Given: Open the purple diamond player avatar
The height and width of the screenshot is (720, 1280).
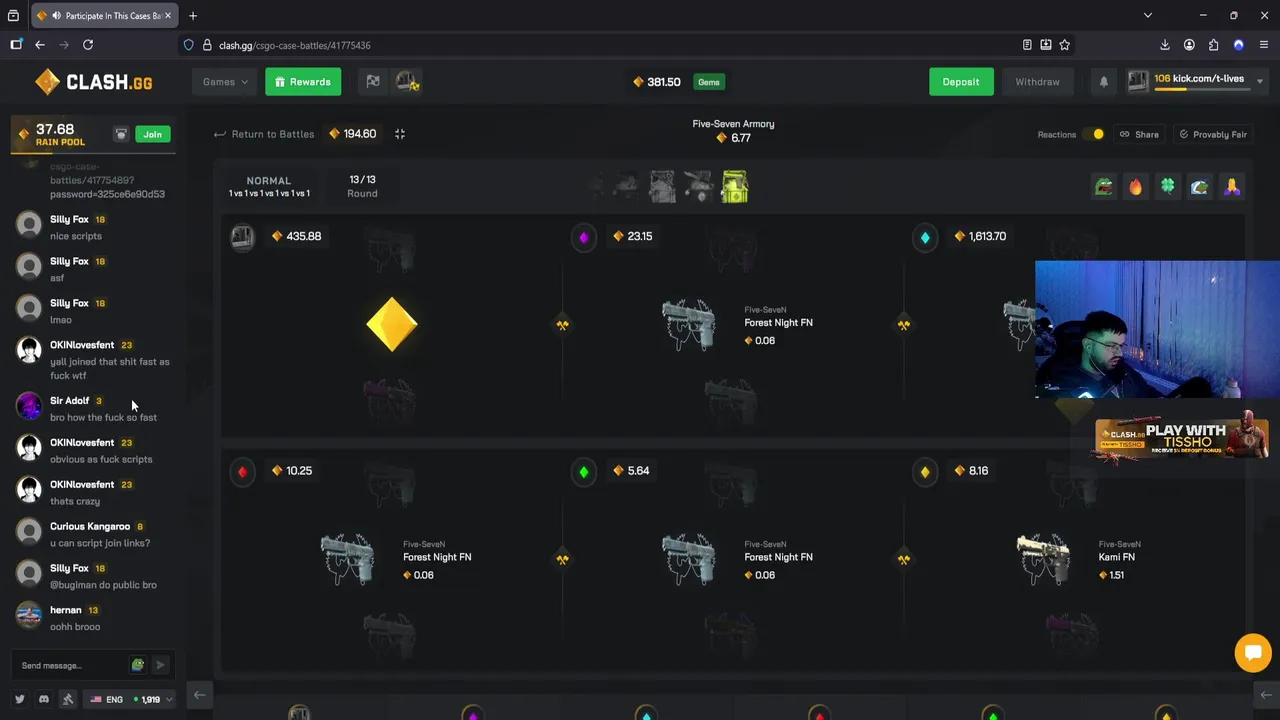Looking at the screenshot, I should (584, 237).
